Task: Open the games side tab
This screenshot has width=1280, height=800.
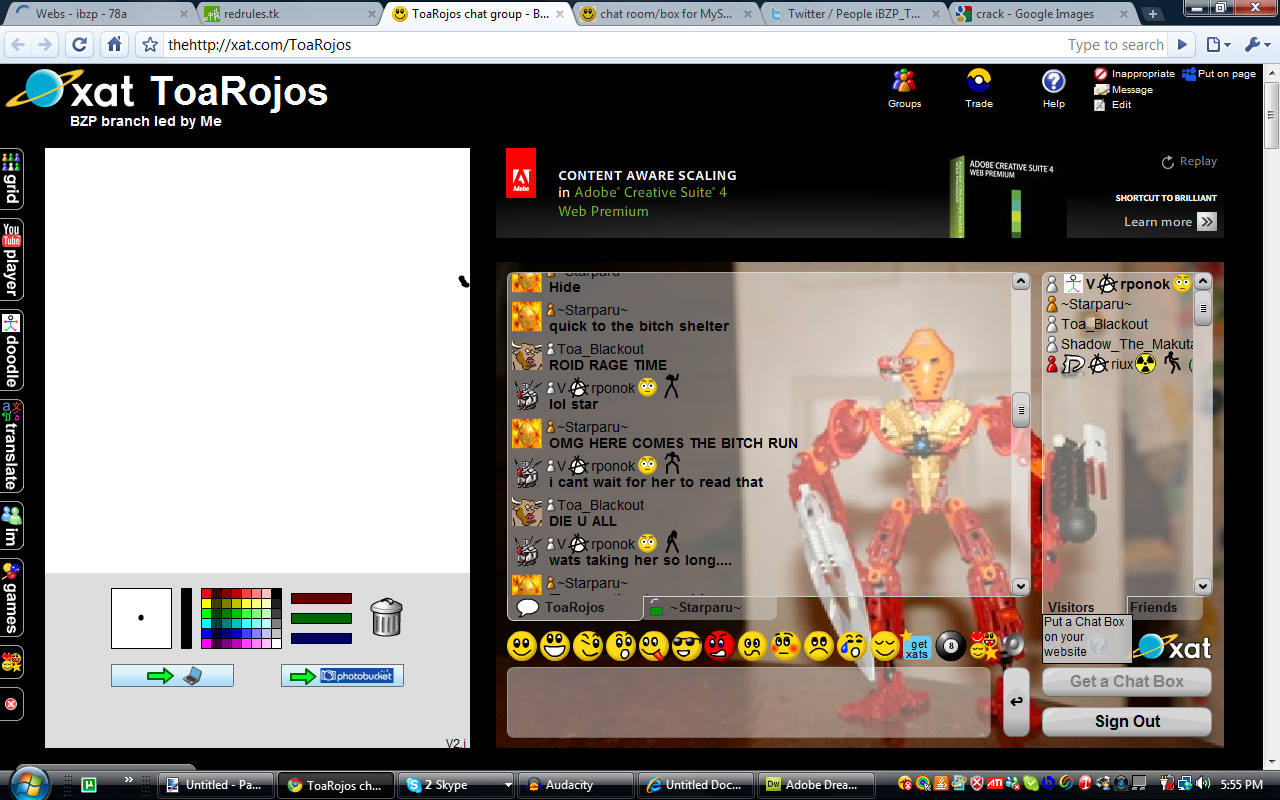Action: click(x=12, y=598)
